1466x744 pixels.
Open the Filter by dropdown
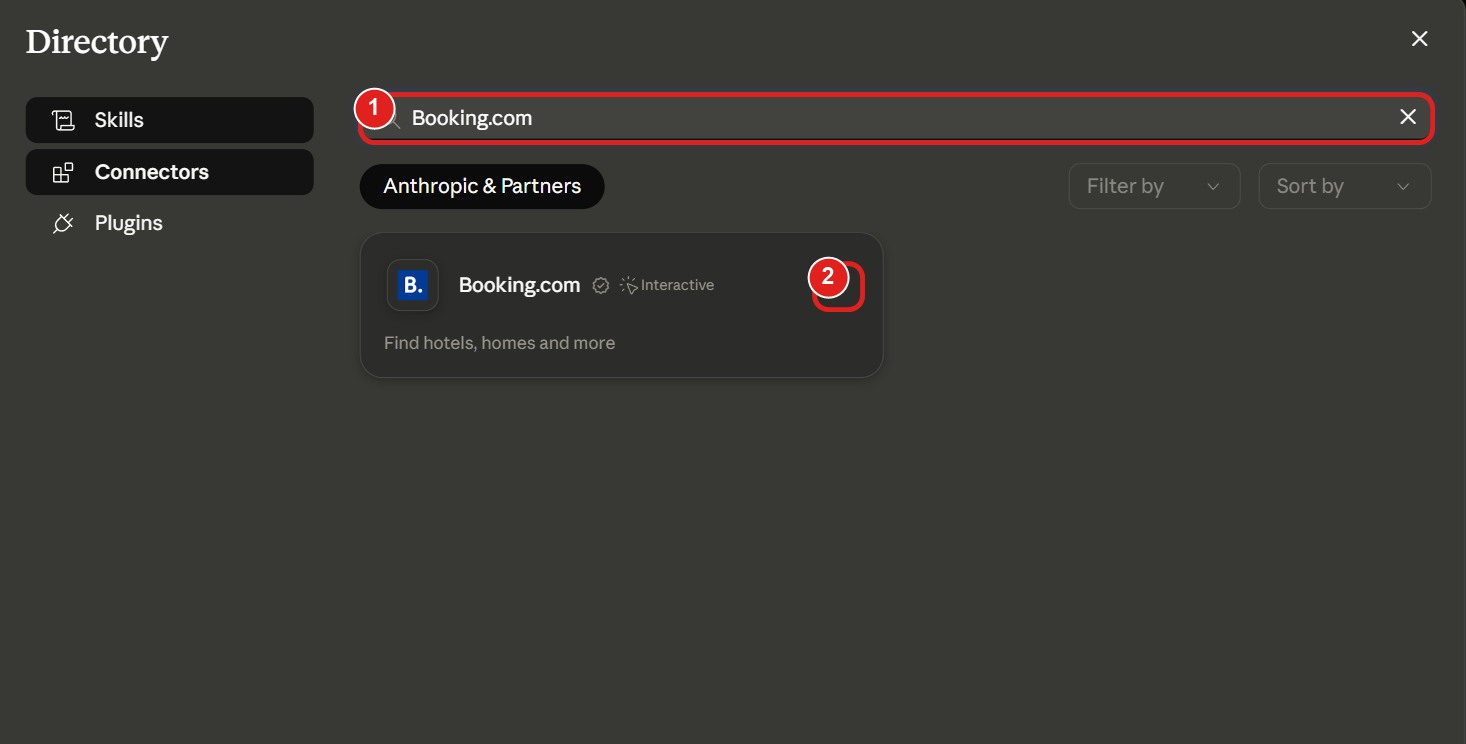click(1154, 186)
